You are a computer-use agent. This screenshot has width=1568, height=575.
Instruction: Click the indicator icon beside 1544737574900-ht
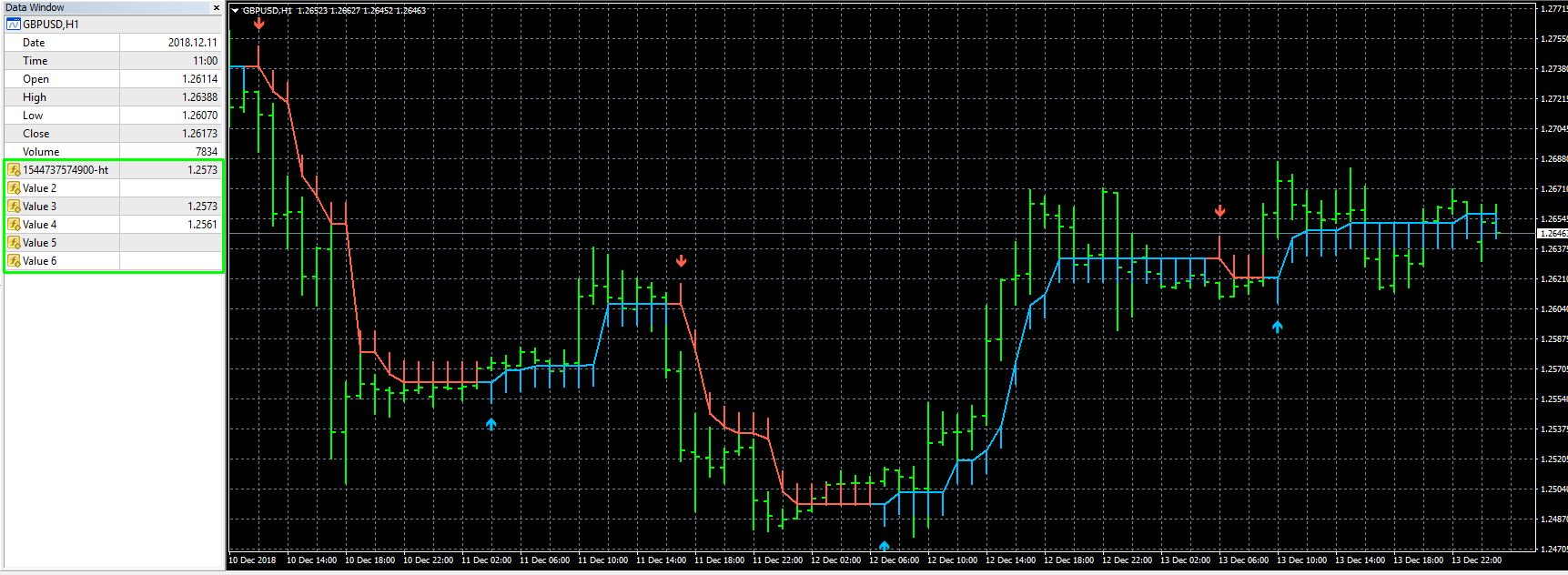14,170
